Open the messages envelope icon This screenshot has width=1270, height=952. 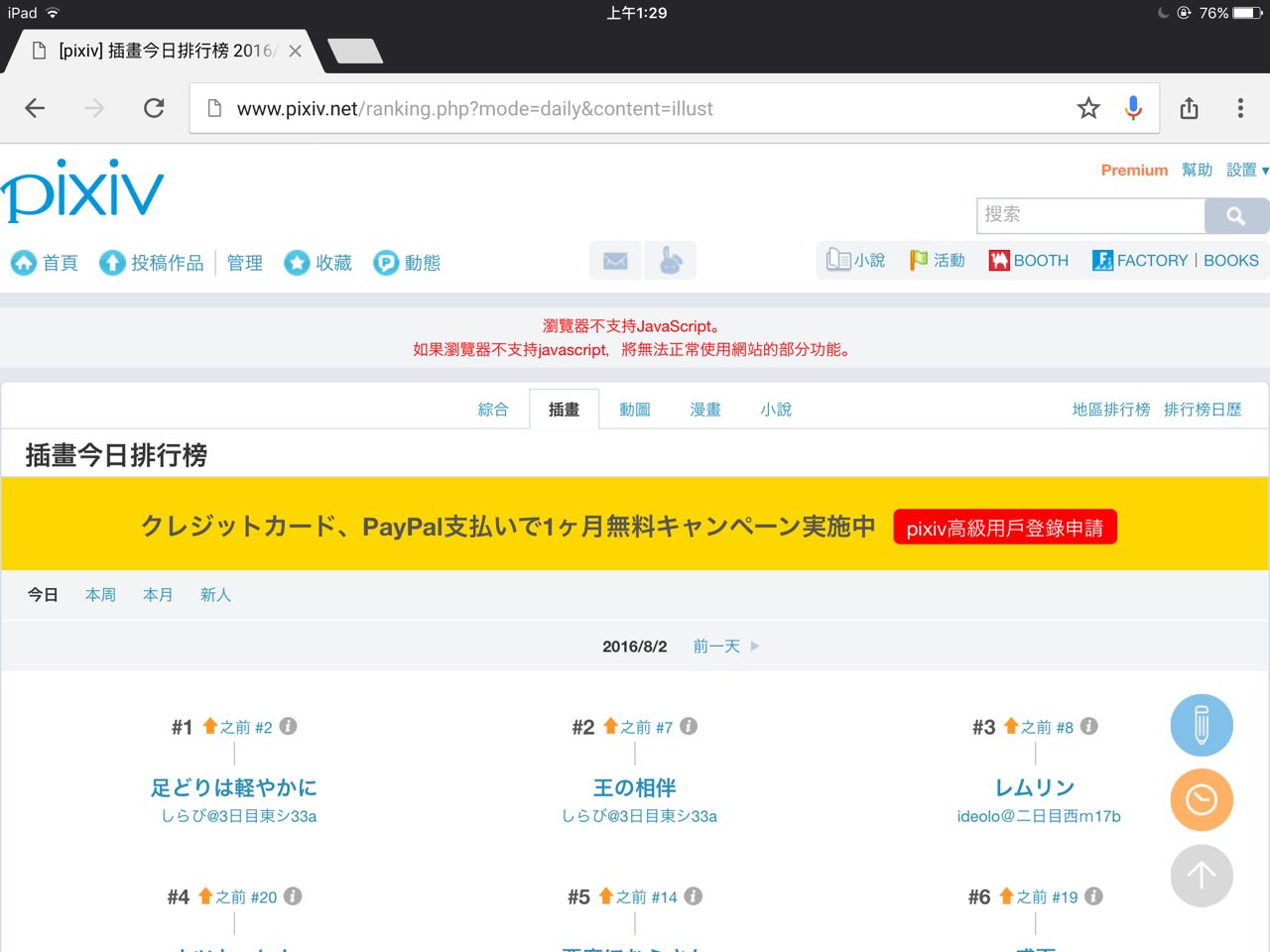[x=615, y=261]
